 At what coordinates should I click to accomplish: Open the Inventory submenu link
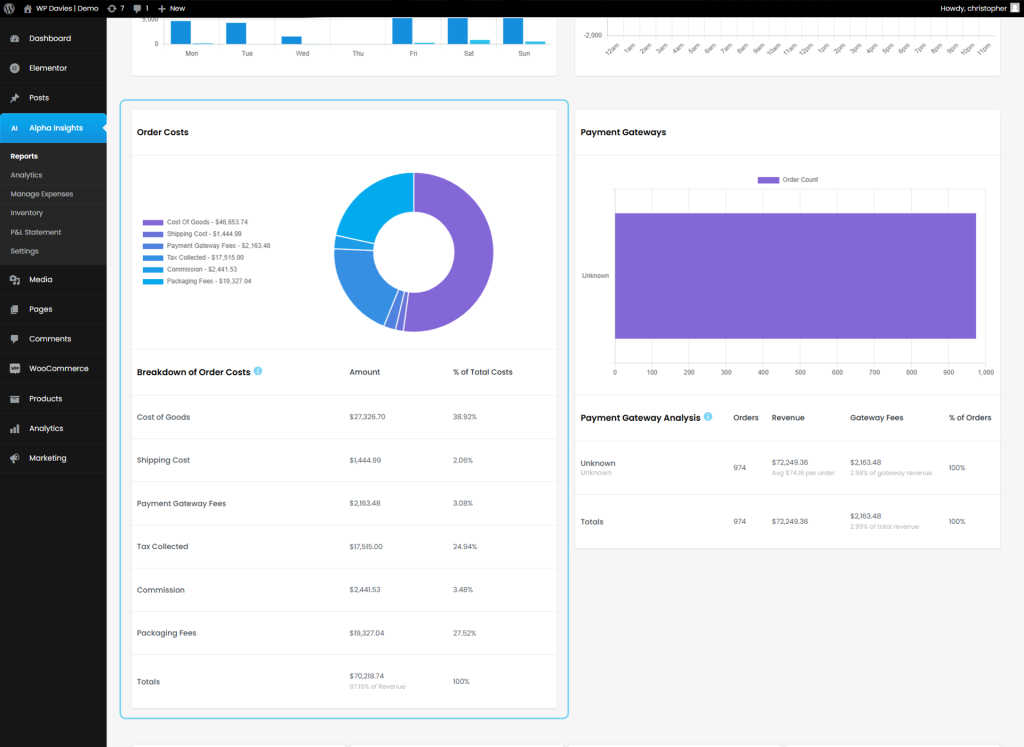pyautogui.click(x=27, y=213)
